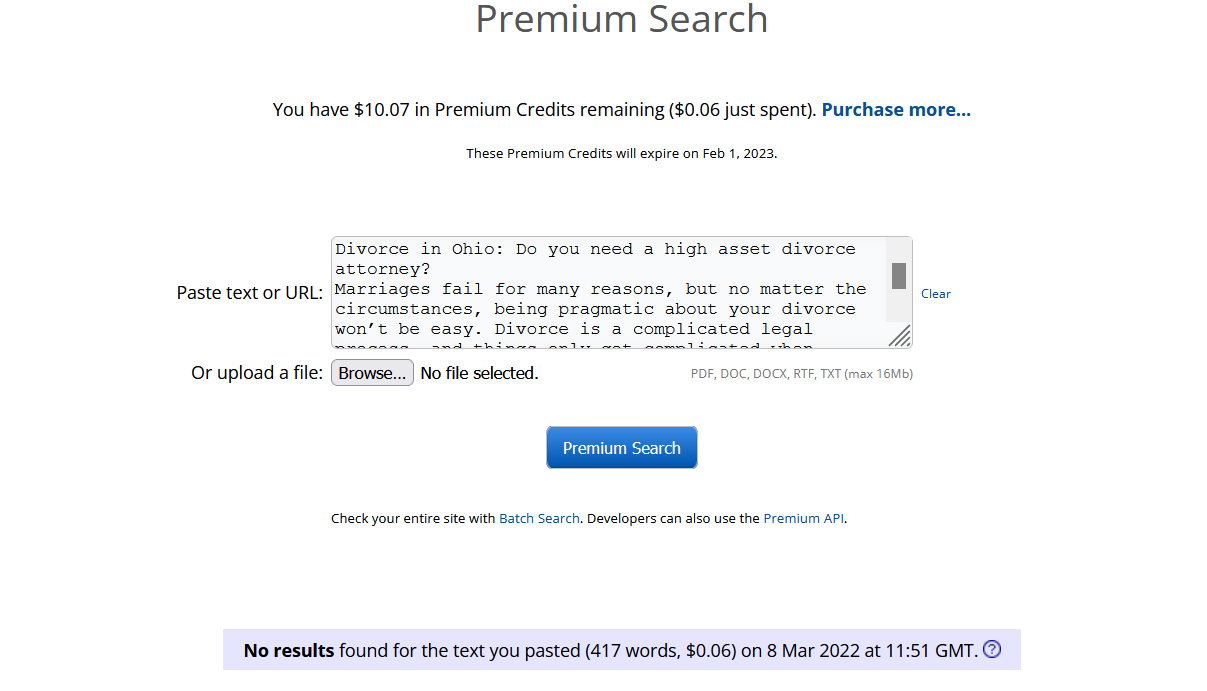Open the Purchase more link

pyautogui.click(x=896, y=110)
